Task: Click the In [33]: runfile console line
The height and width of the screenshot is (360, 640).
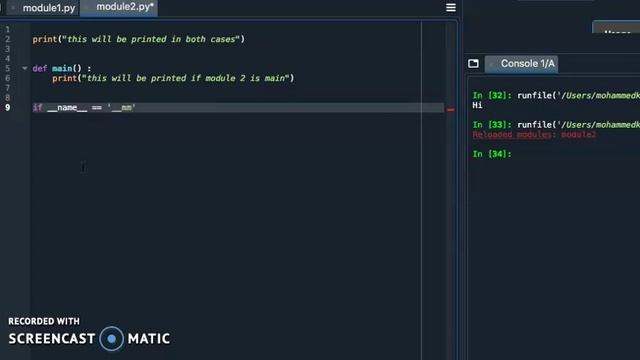Action: click(556, 125)
